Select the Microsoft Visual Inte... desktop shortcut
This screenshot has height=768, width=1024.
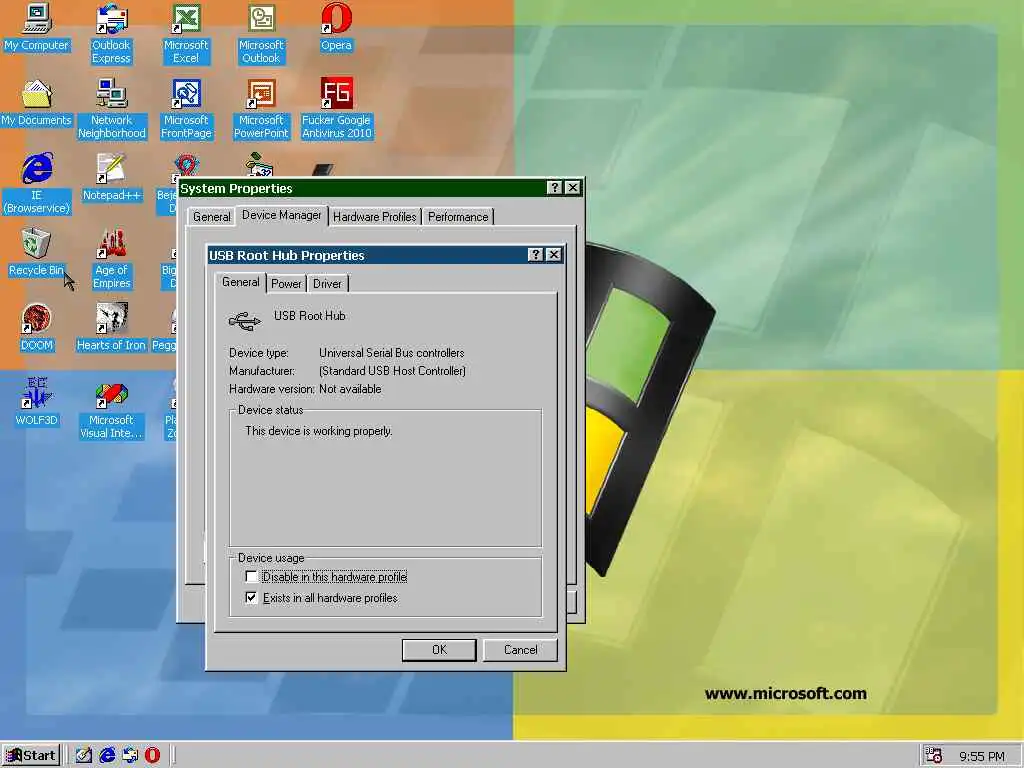coord(111,409)
